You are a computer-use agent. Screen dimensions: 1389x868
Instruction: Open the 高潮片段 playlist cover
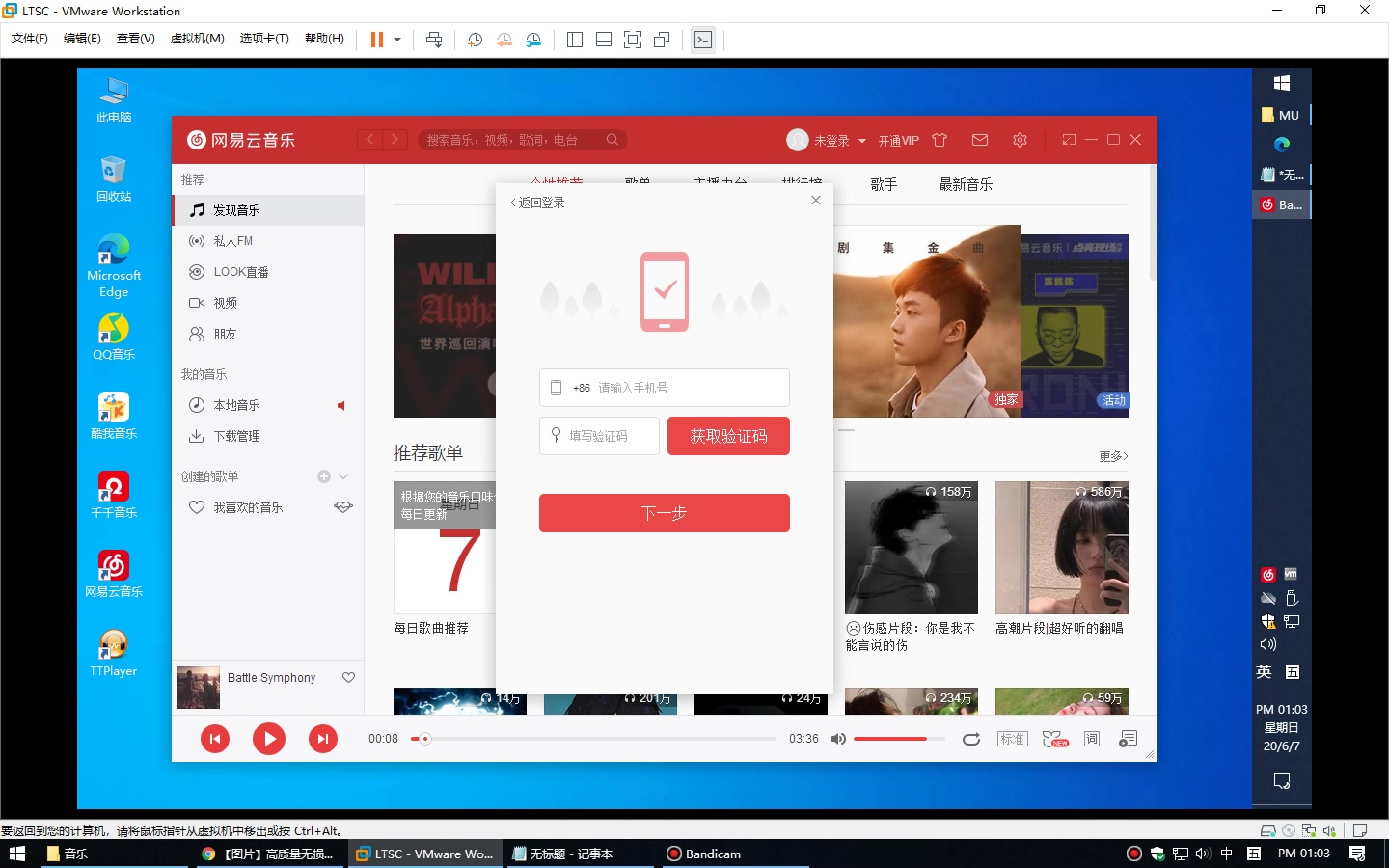pos(1062,548)
